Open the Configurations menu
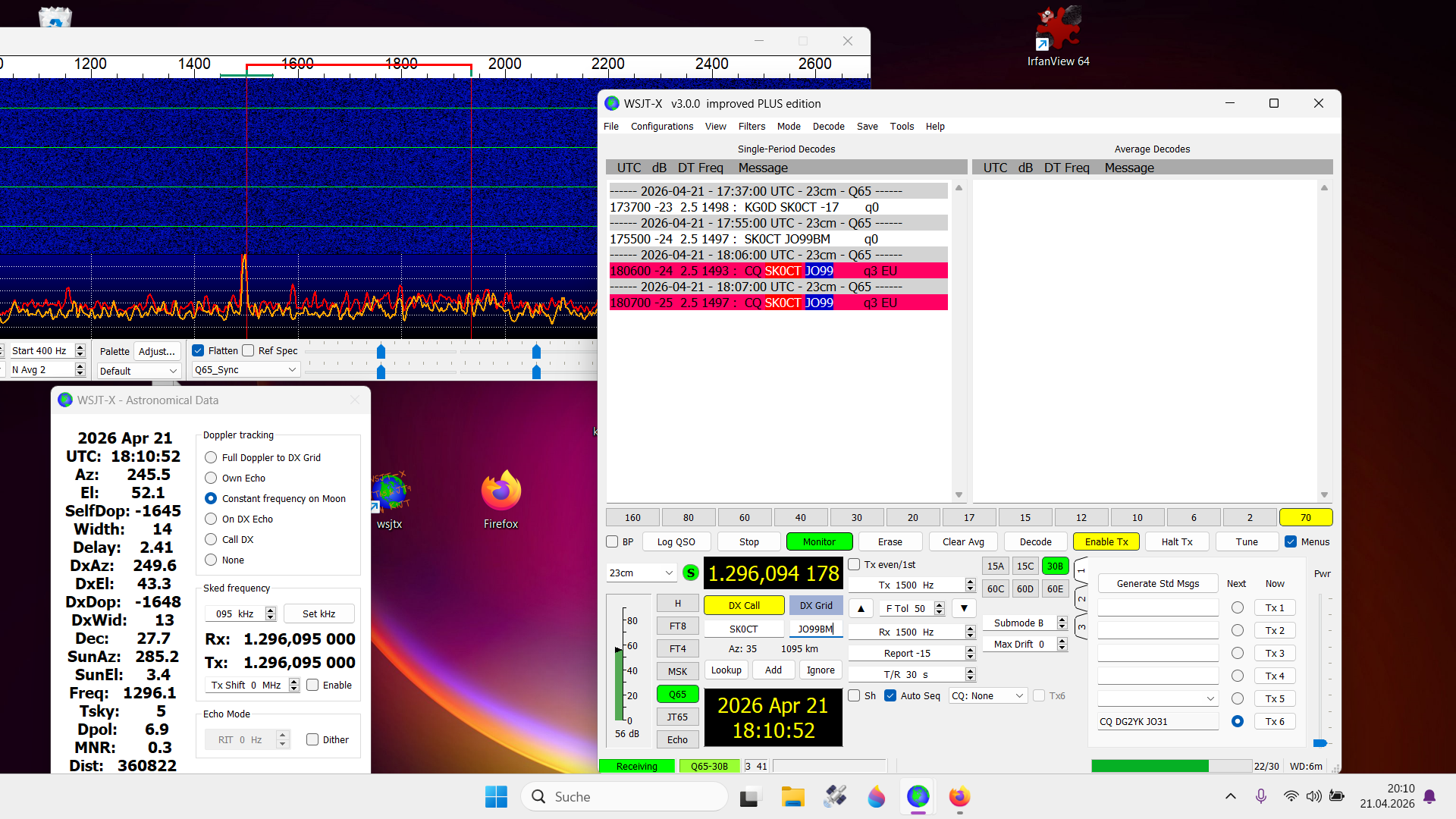This screenshot has height=819, width=1456. point(662,126)
